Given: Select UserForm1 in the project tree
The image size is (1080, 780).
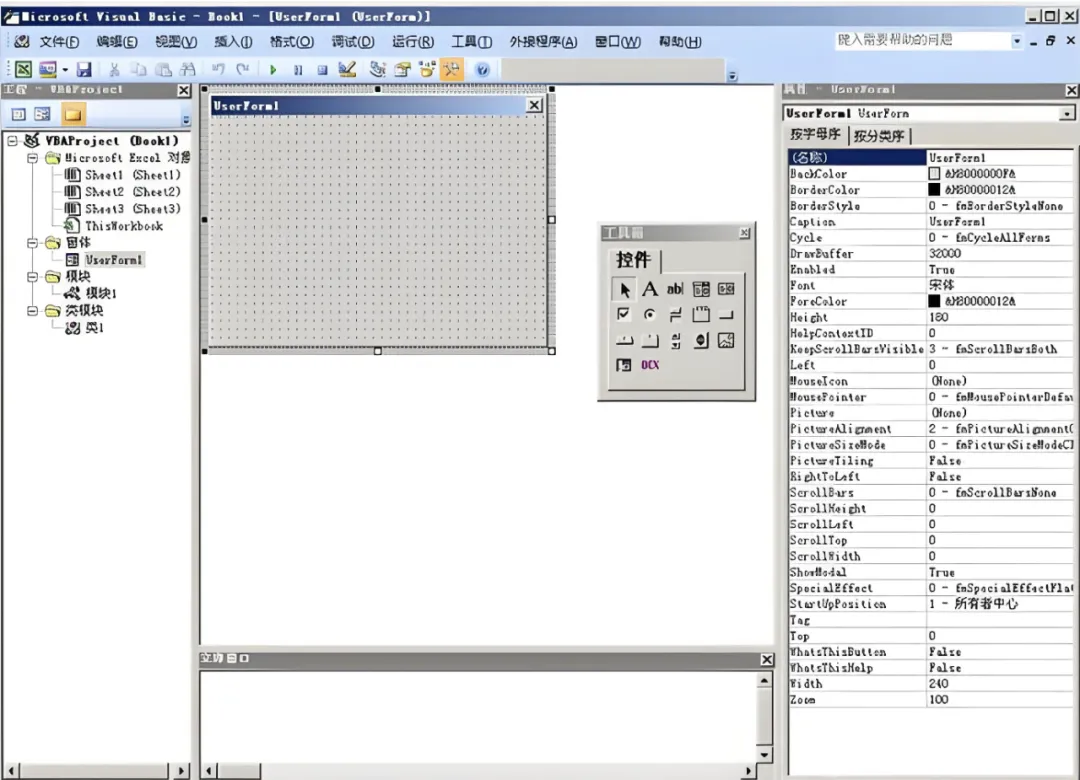Looking at the screenshot, I should 114,260.
